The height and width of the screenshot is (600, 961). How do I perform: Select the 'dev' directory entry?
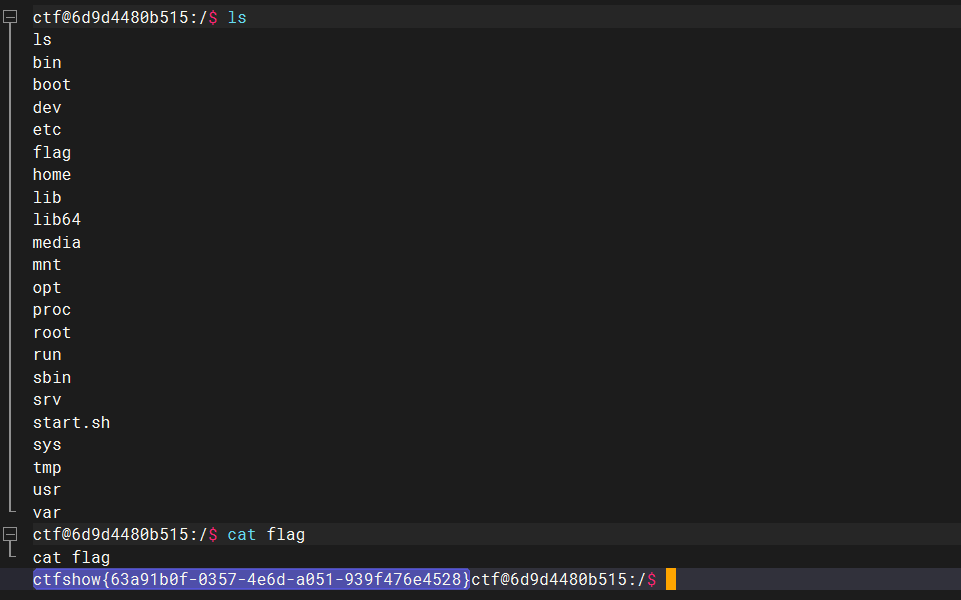click(47, 107)
